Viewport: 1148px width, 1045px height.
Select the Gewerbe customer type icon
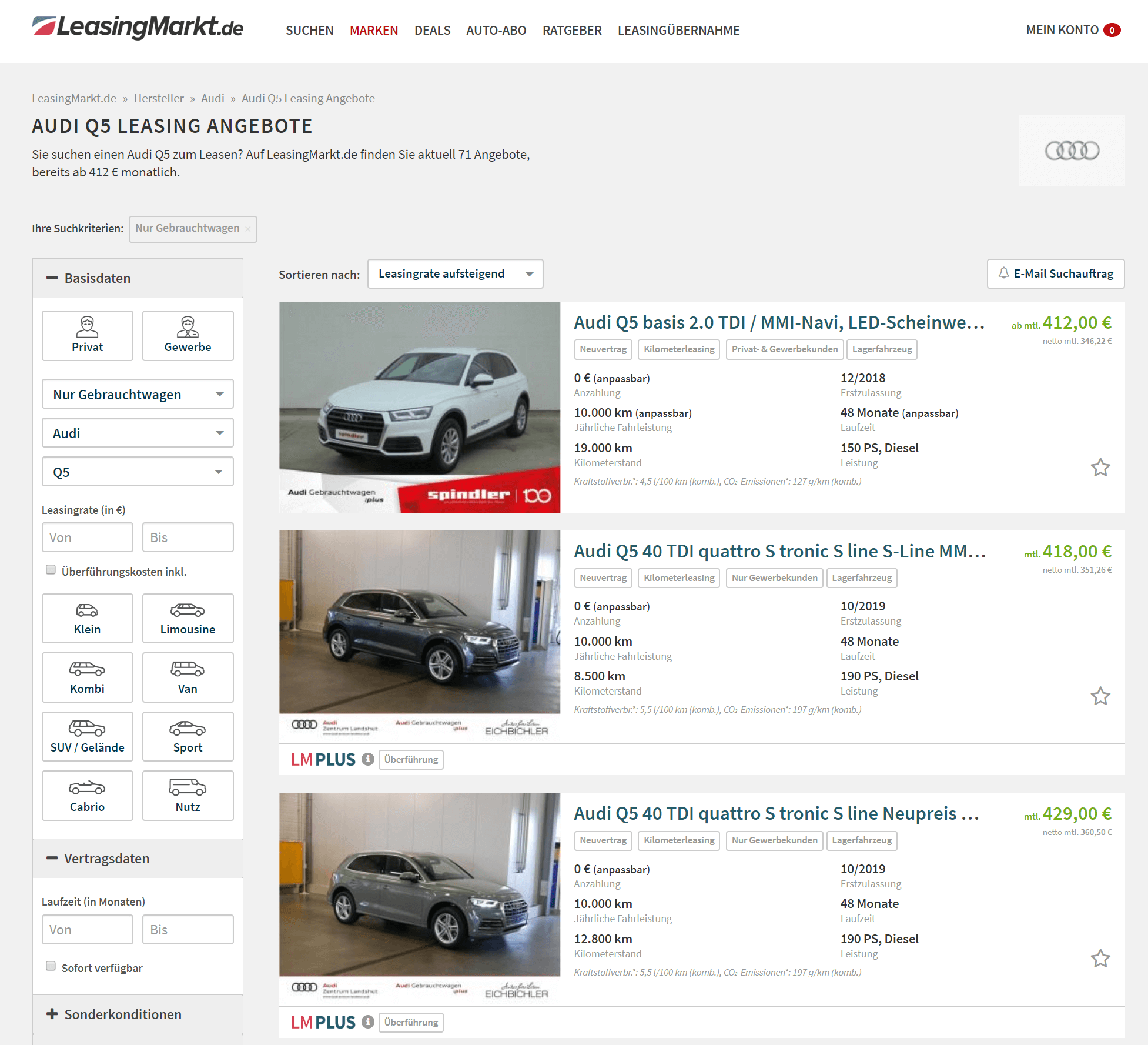tap(188, 335)
